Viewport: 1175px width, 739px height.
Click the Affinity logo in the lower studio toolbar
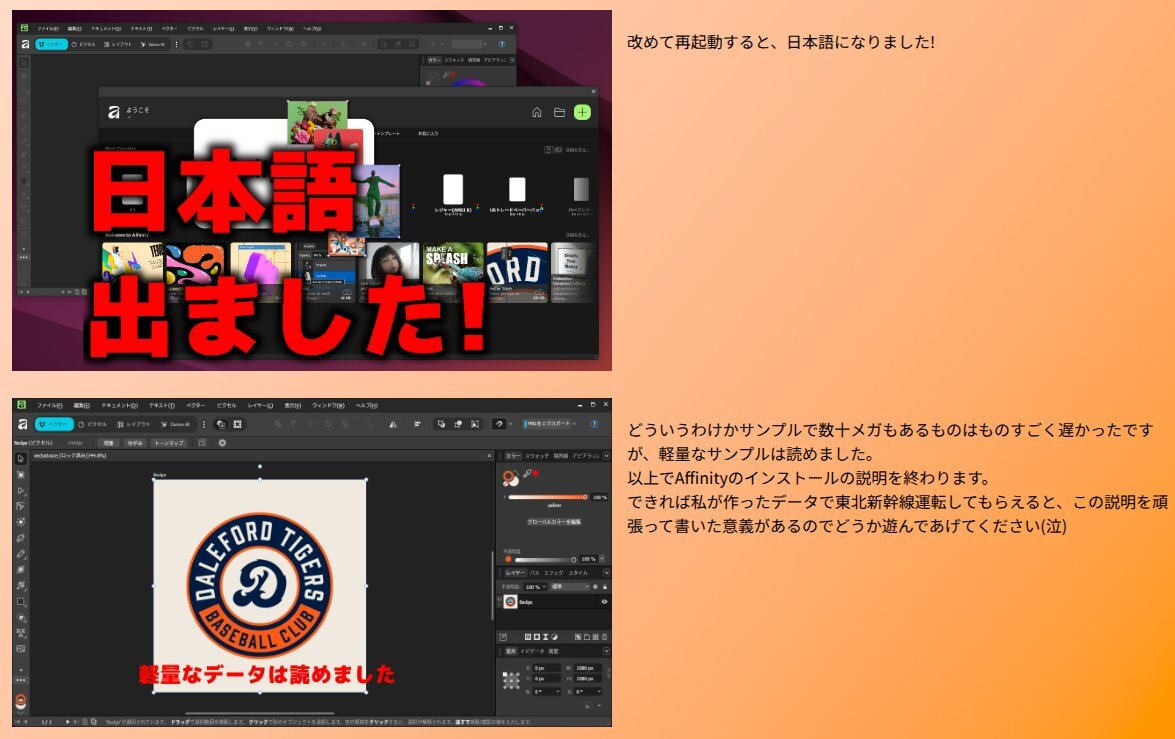[x=22, y=424]
